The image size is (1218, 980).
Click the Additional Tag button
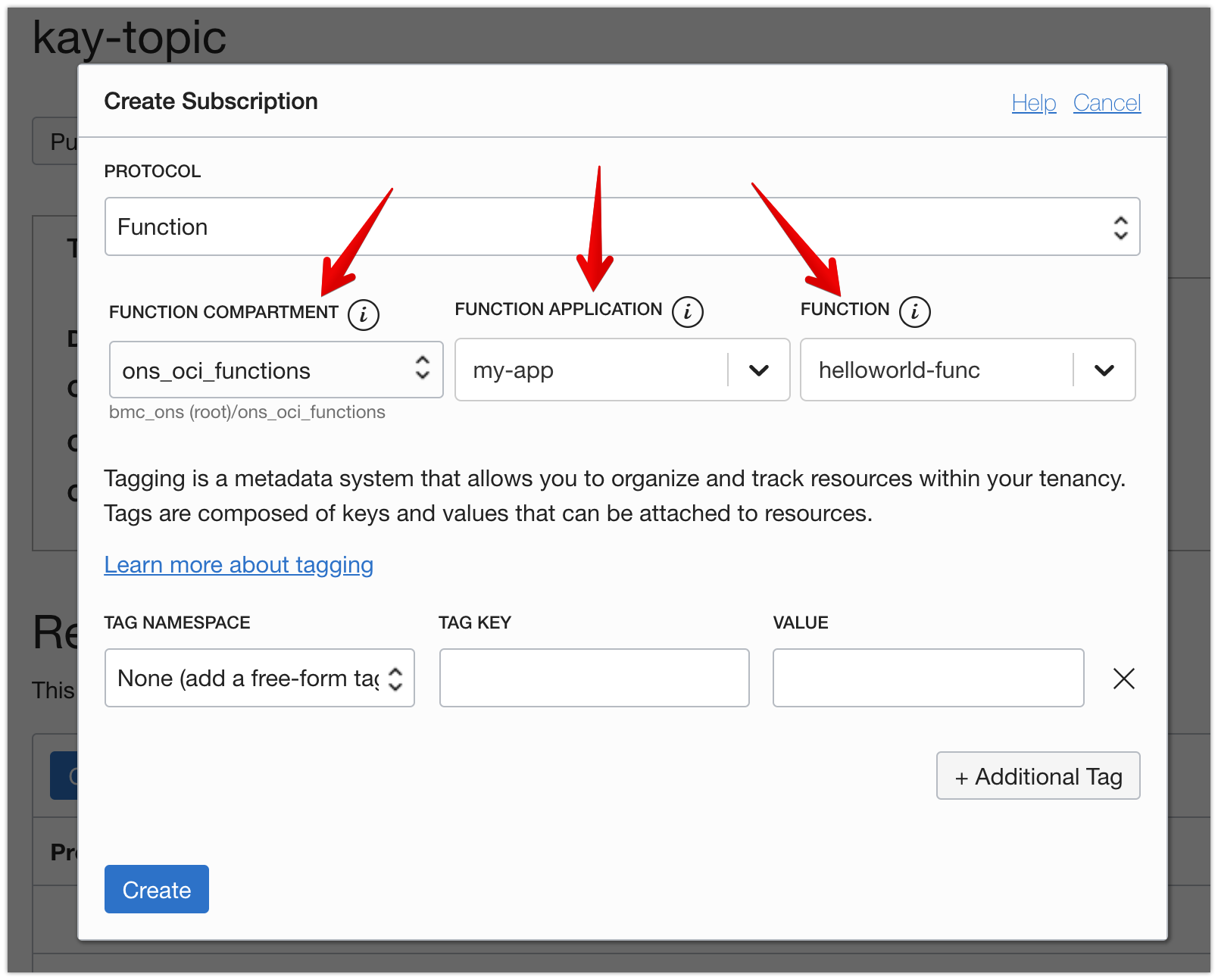coord(1038,776)
